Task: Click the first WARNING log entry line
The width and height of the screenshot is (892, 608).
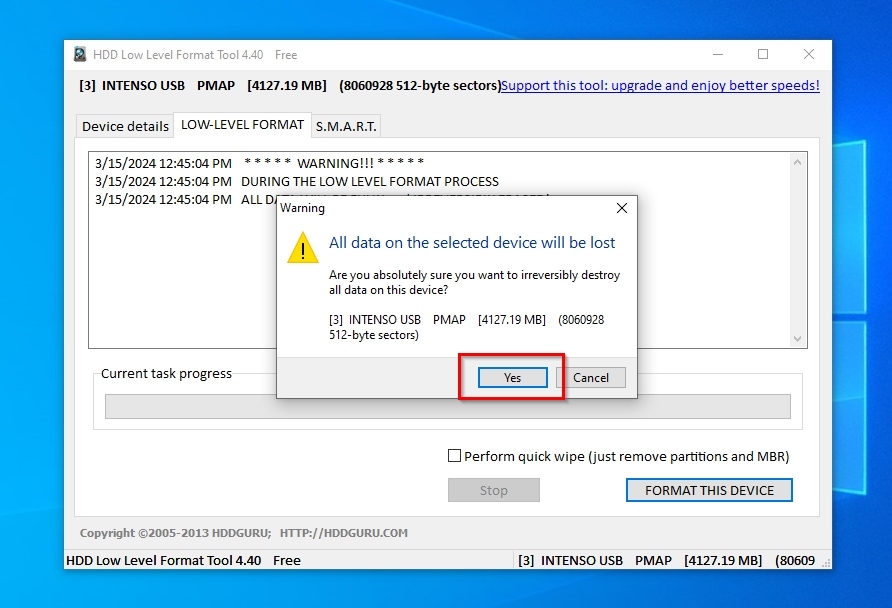Action: pyautogui.click(x=260, y=163)
